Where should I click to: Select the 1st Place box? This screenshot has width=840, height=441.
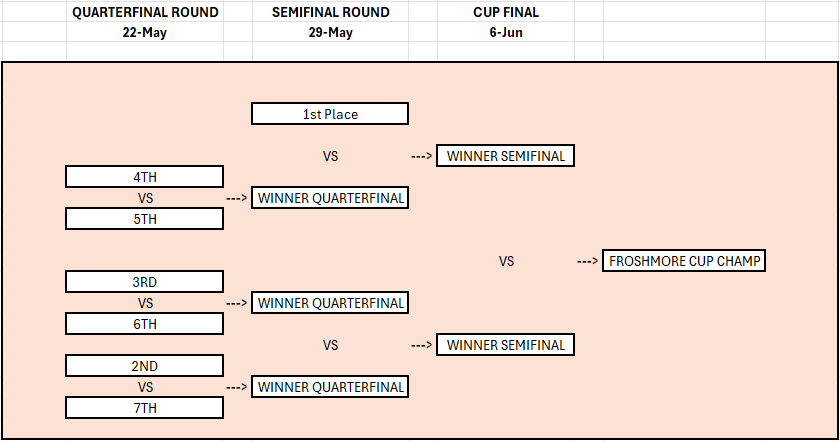(x=330, y=114)
